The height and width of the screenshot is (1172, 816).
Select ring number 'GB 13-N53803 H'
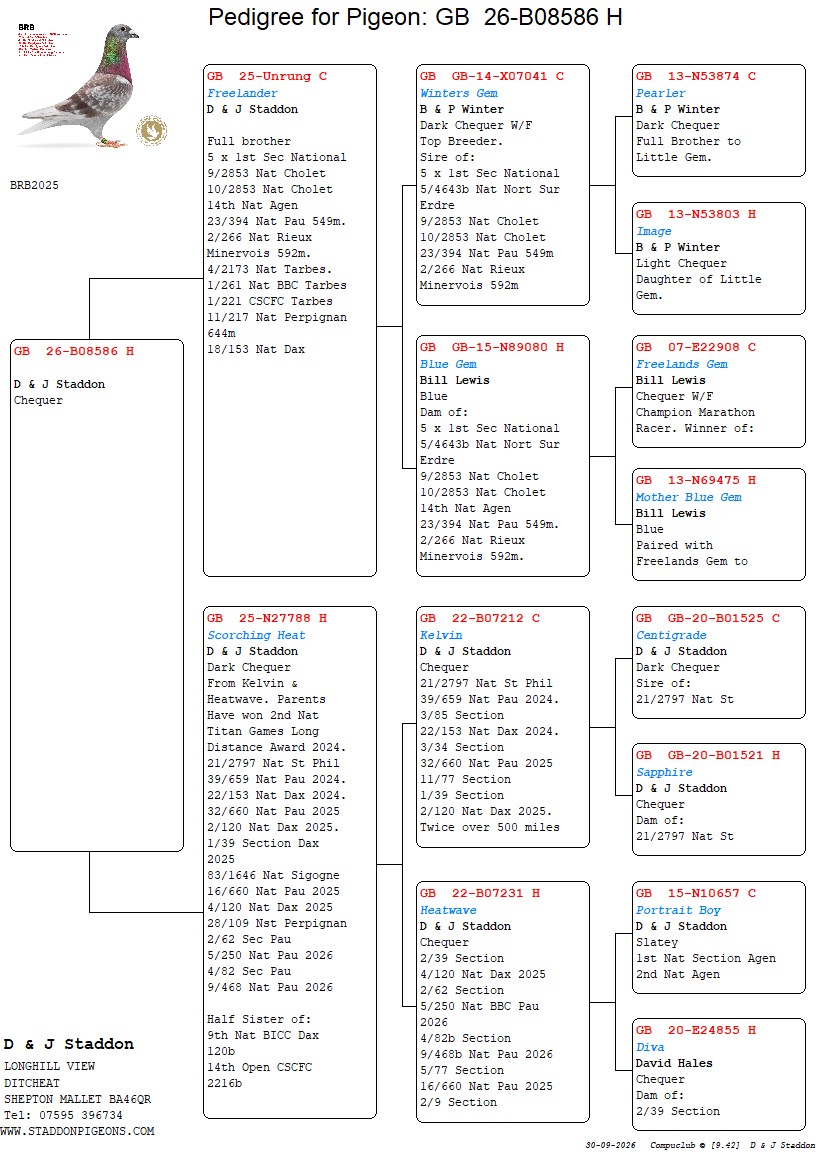pos(696,214)
